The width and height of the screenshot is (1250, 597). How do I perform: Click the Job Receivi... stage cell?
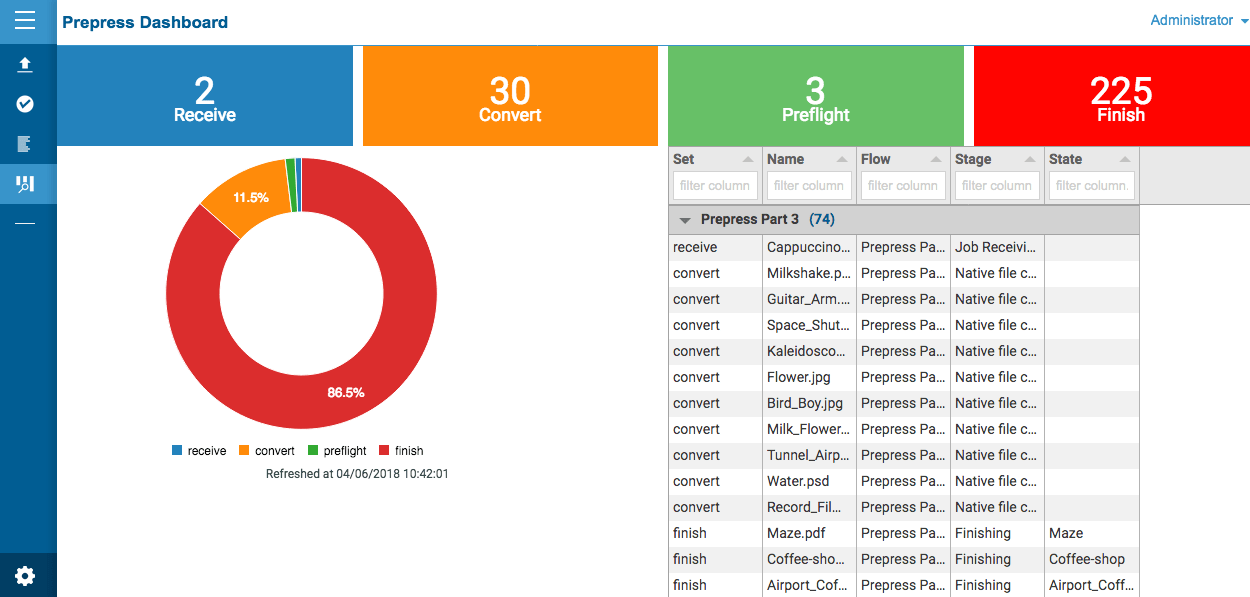997,247
